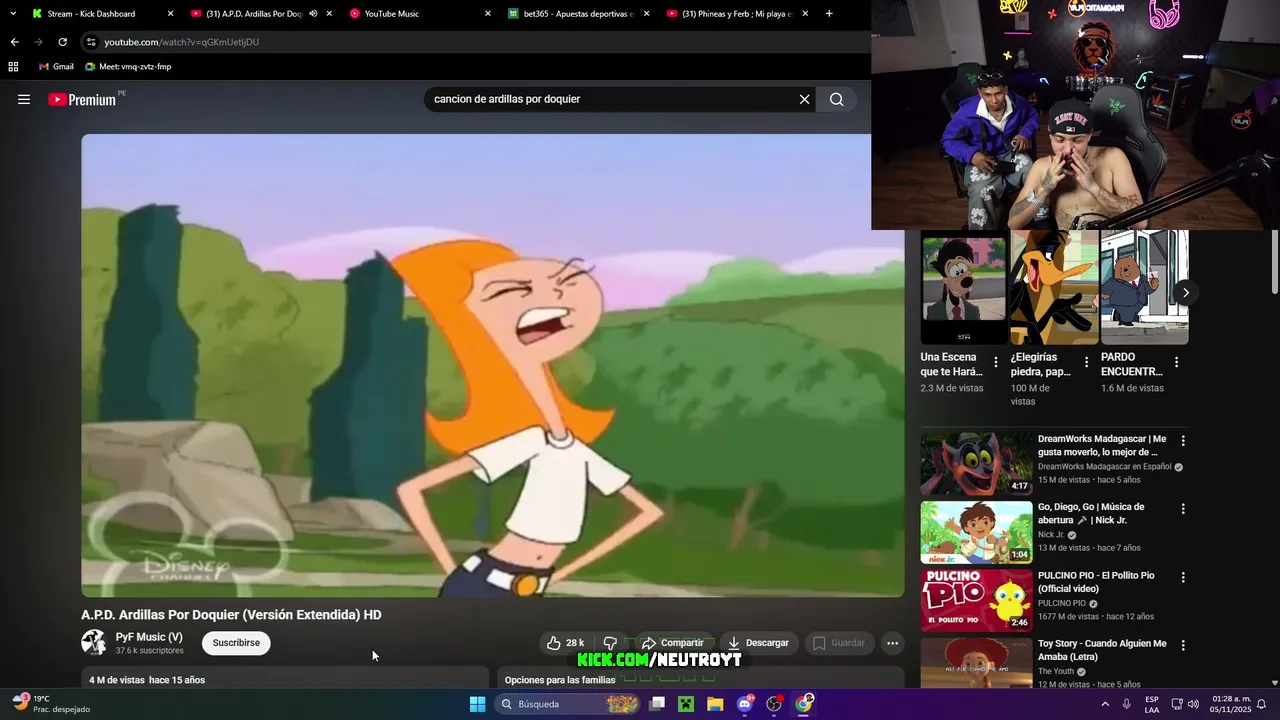Show hidden system tray icons chevron
1280x720 pixels.
1105,704
